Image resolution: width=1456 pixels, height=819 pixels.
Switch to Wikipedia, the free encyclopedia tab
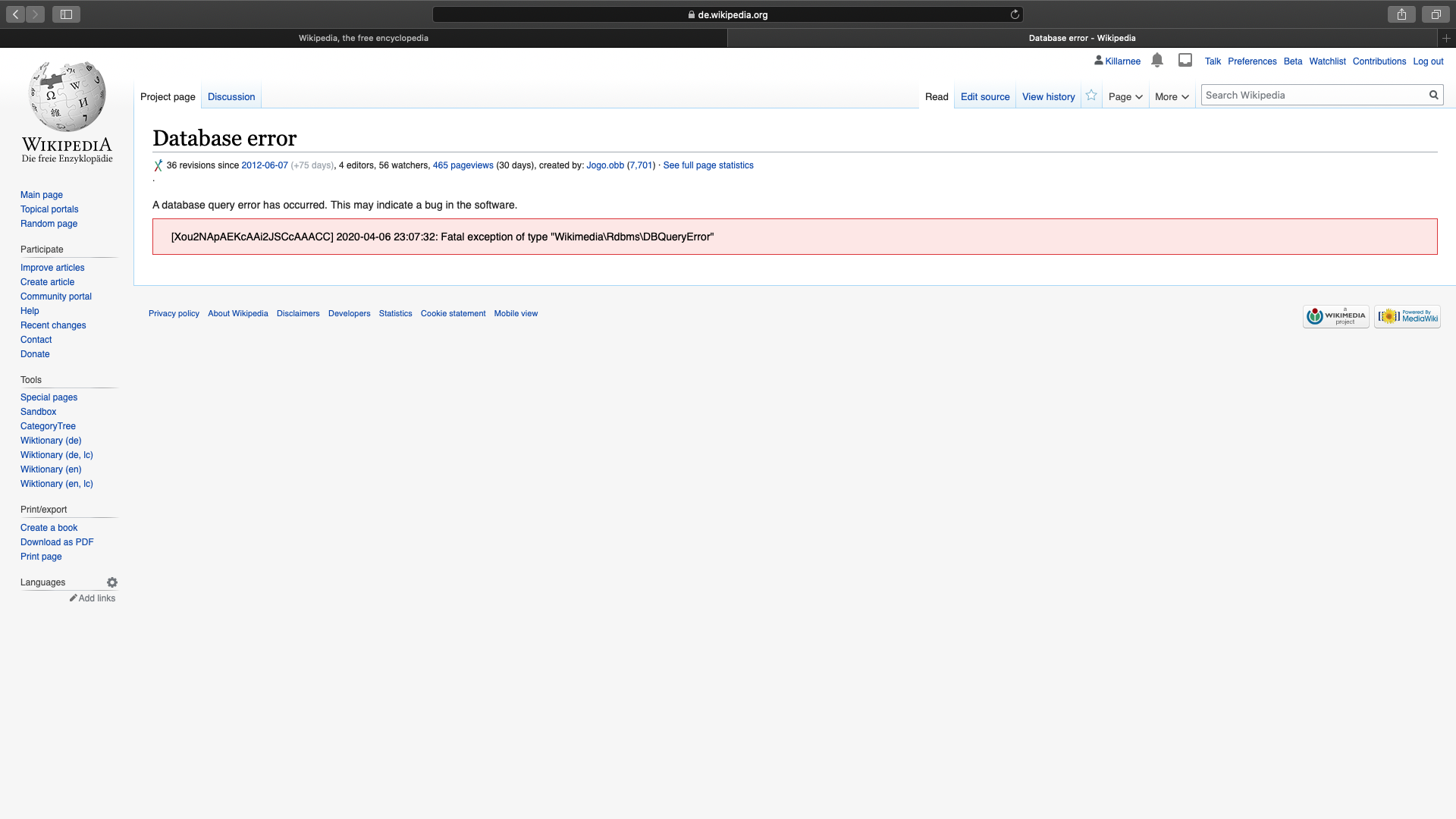point(363,38)
